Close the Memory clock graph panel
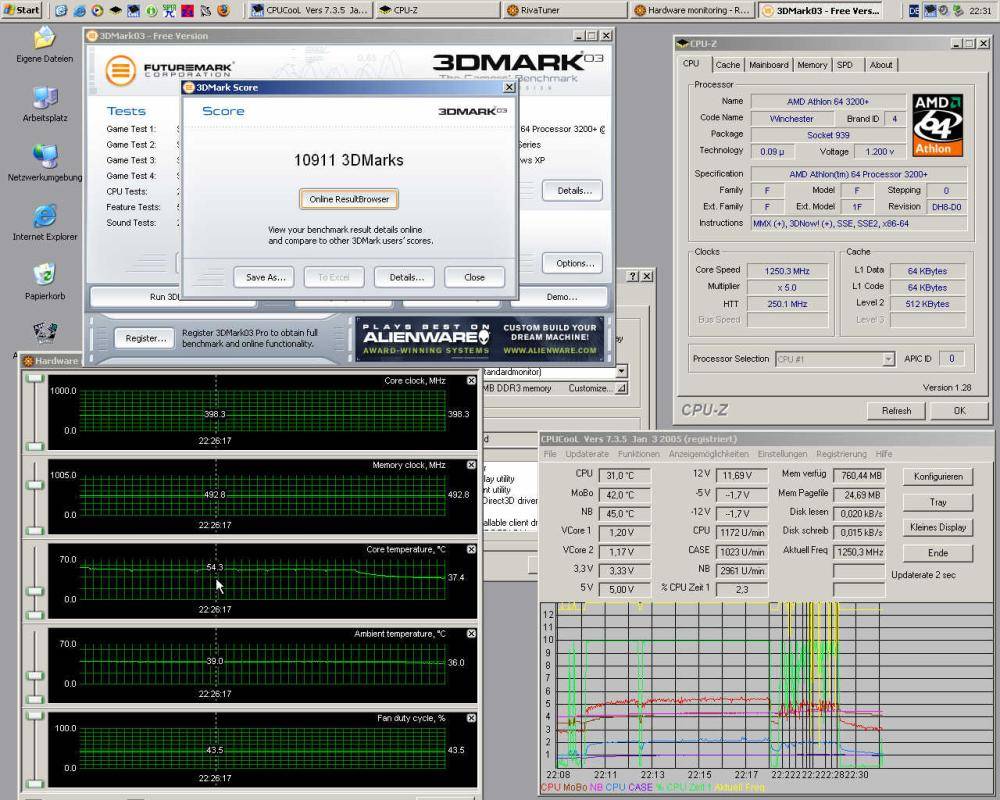 tap(471, 465)
